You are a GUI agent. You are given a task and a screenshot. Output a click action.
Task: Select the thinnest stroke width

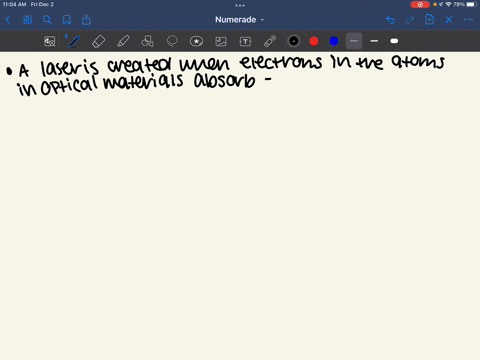354,41
